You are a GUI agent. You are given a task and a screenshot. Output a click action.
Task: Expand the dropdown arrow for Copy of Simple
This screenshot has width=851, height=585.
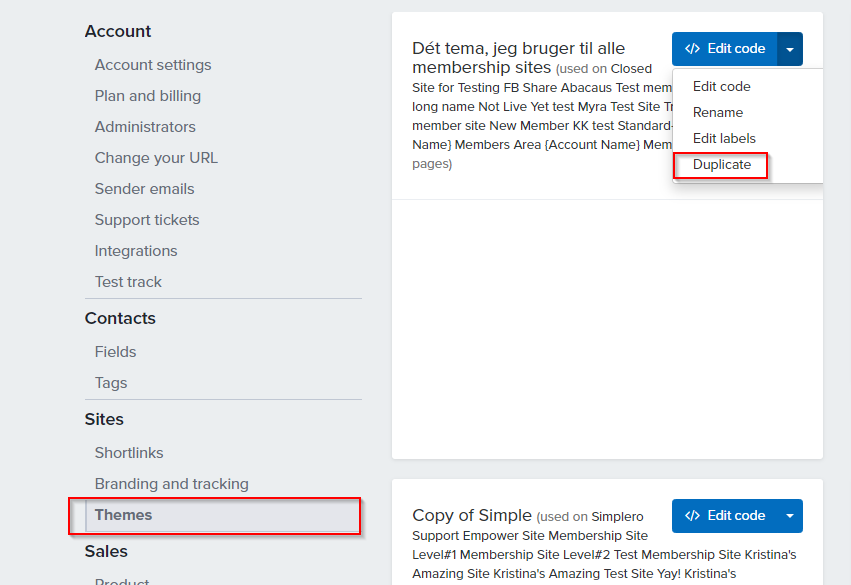tap(790, 516)
